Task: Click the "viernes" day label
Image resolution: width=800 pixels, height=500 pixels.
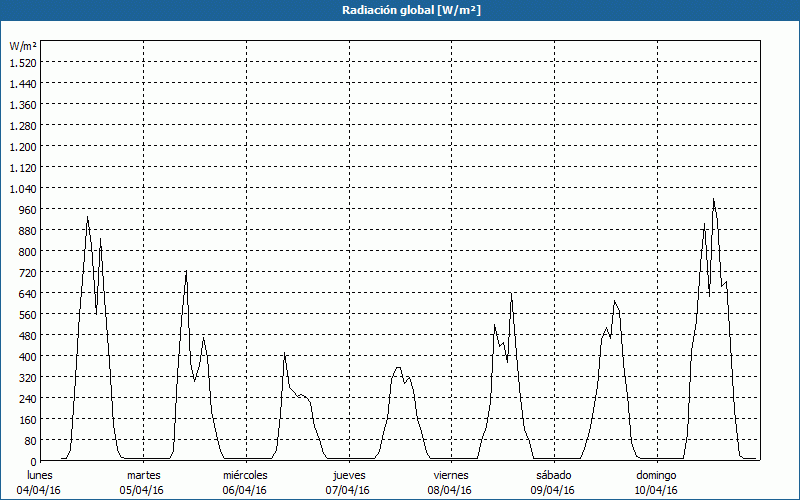Action: point(451,475)
